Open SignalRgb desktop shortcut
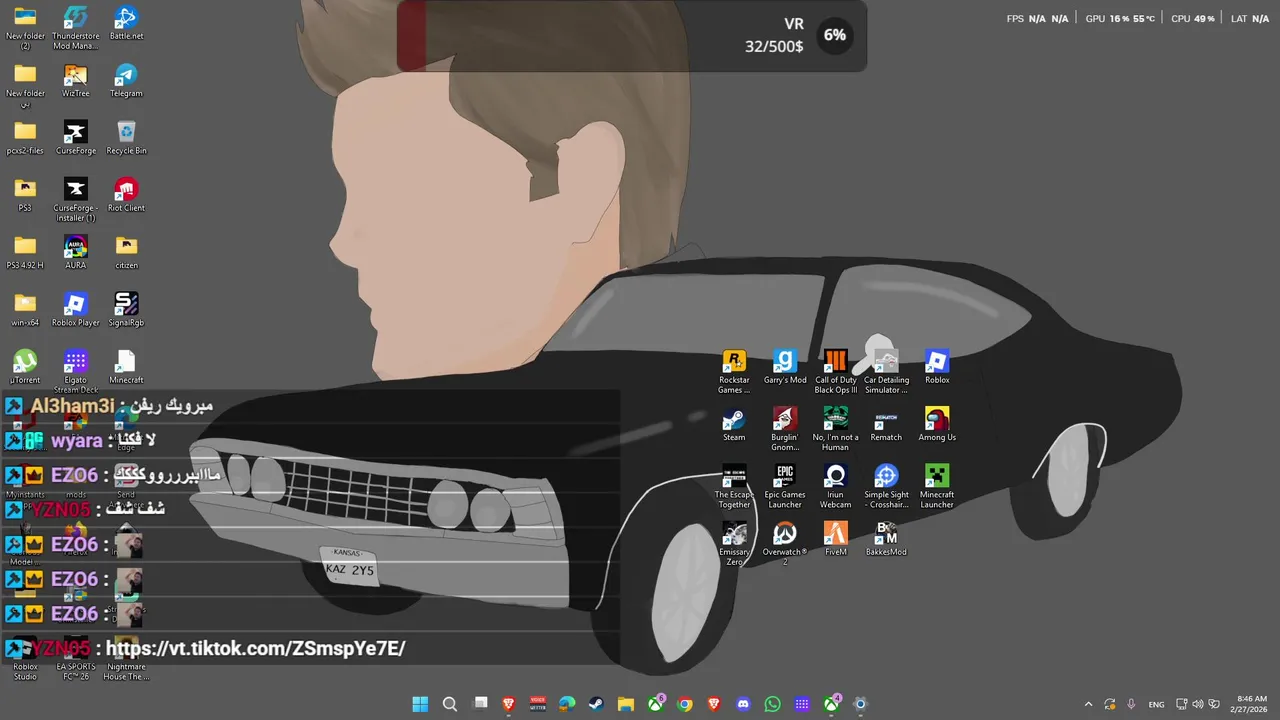Image resolution: width=1280 pixels, height=720 pixels. pyautogui.click(x=126, y=309)
